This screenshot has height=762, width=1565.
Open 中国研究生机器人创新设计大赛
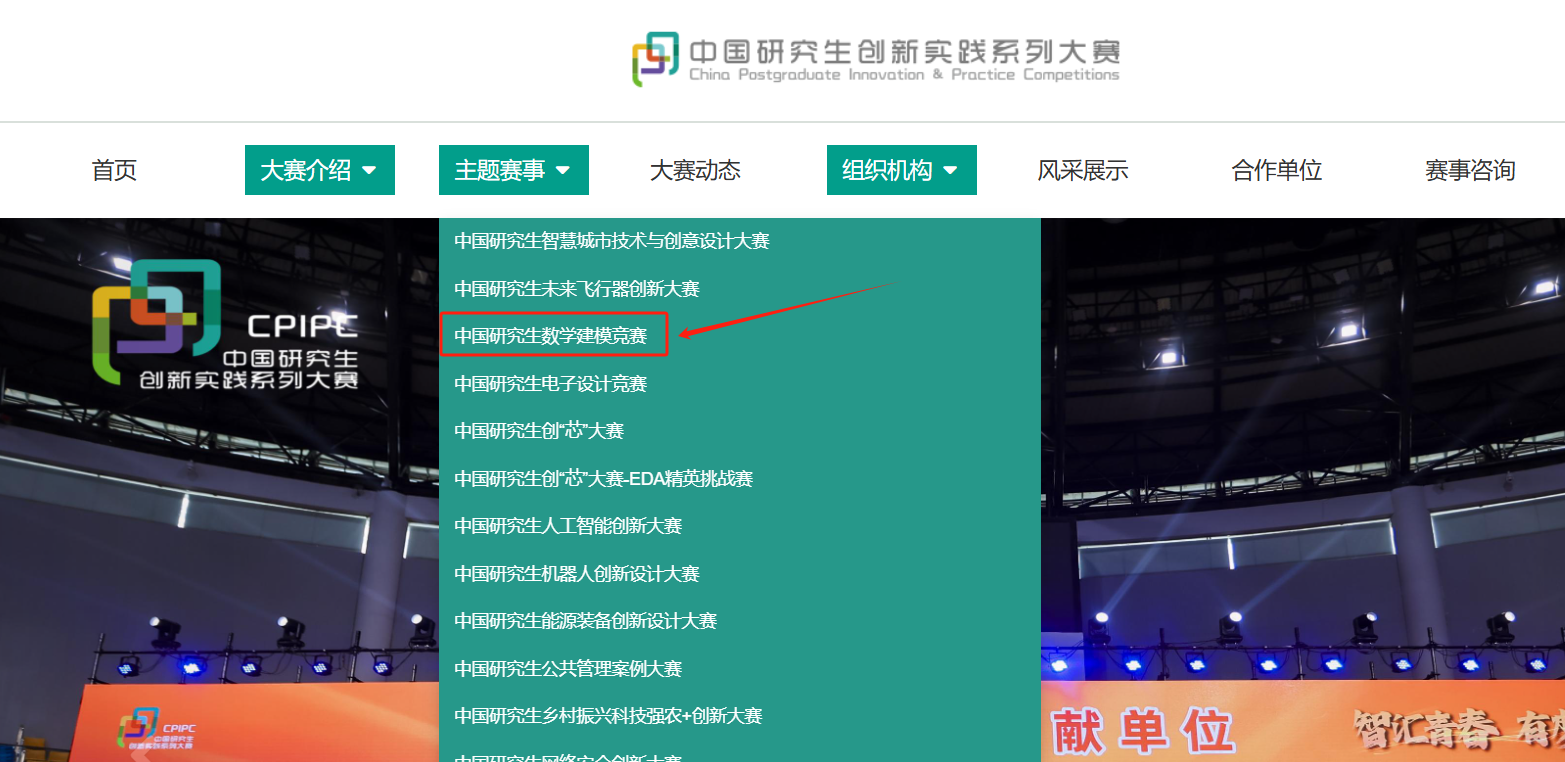(x=577, y=574)
